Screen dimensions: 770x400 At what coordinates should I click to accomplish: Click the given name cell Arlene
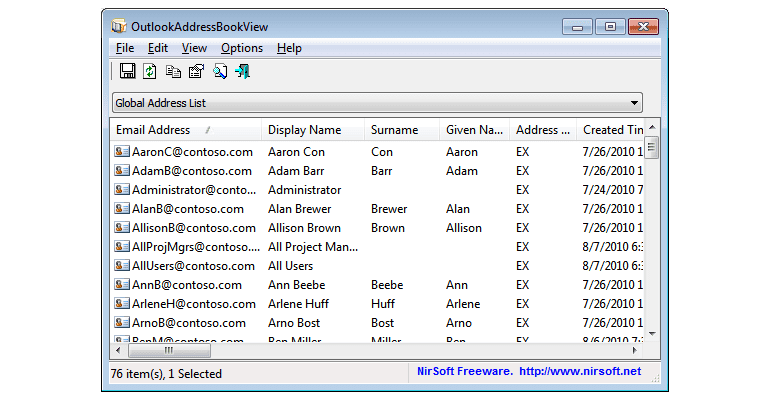point(463,304)
